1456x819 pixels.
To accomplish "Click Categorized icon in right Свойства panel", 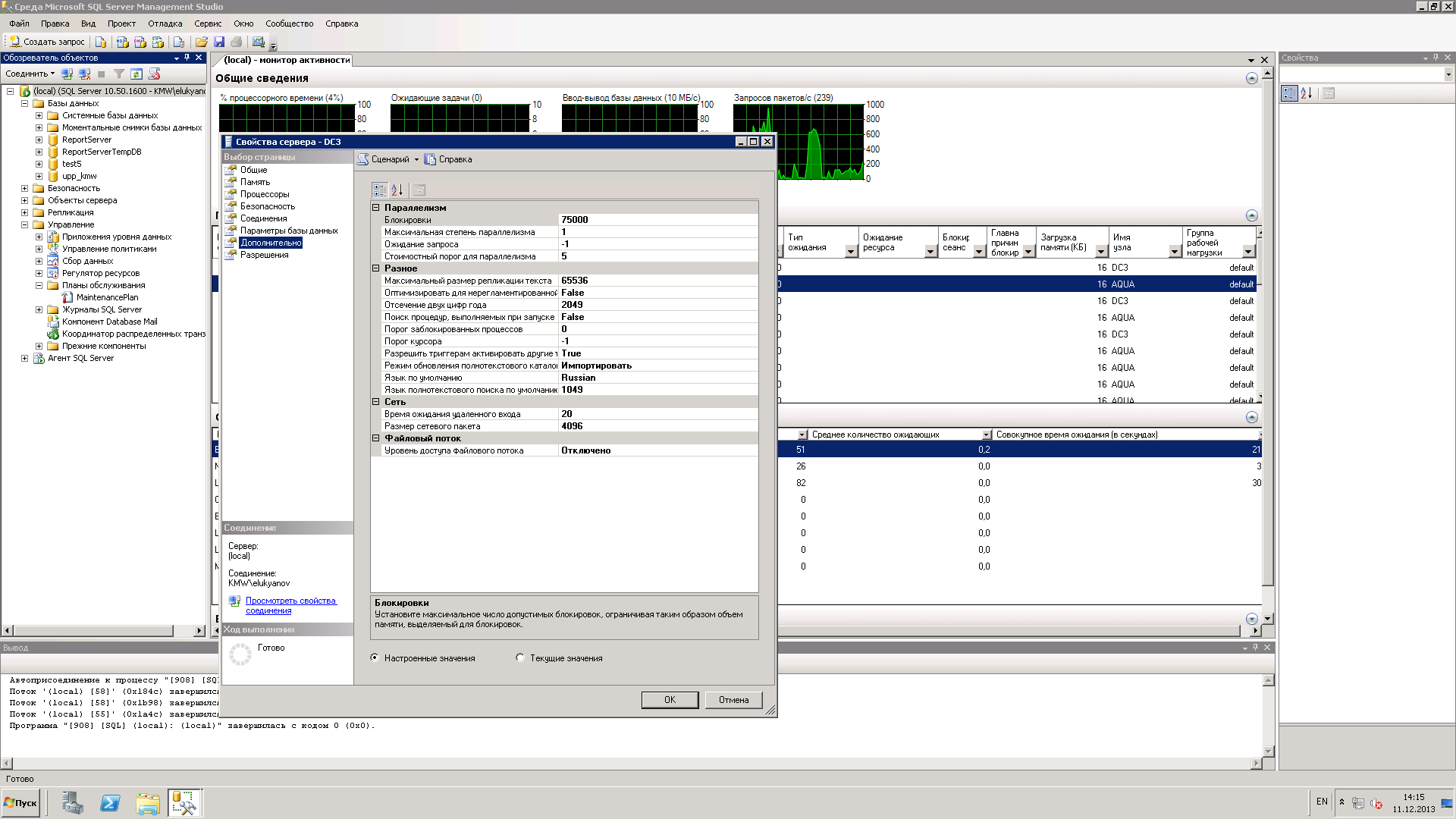I will (x=1289, y=93).
